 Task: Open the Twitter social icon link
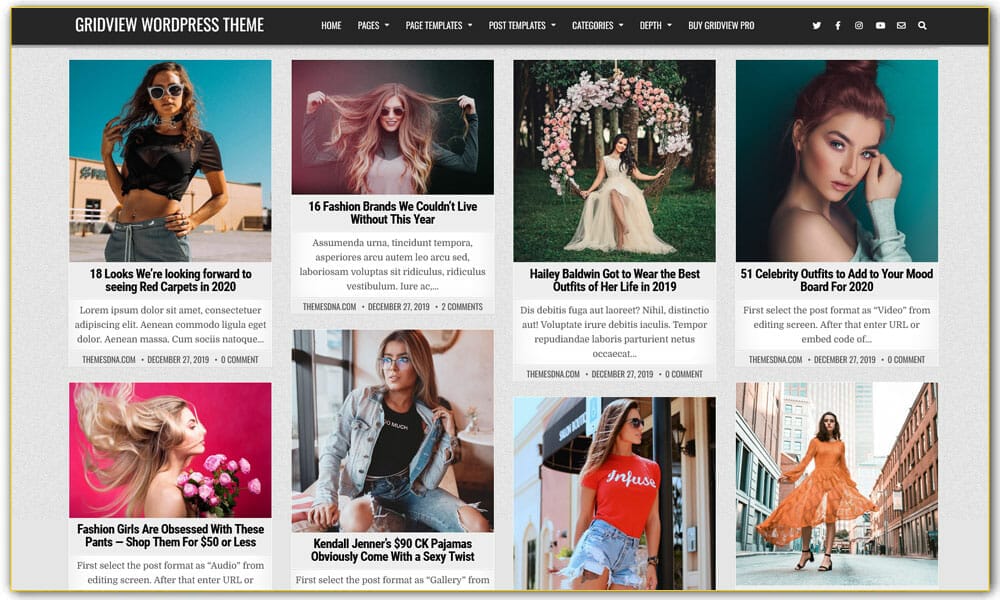coord(816,26)
